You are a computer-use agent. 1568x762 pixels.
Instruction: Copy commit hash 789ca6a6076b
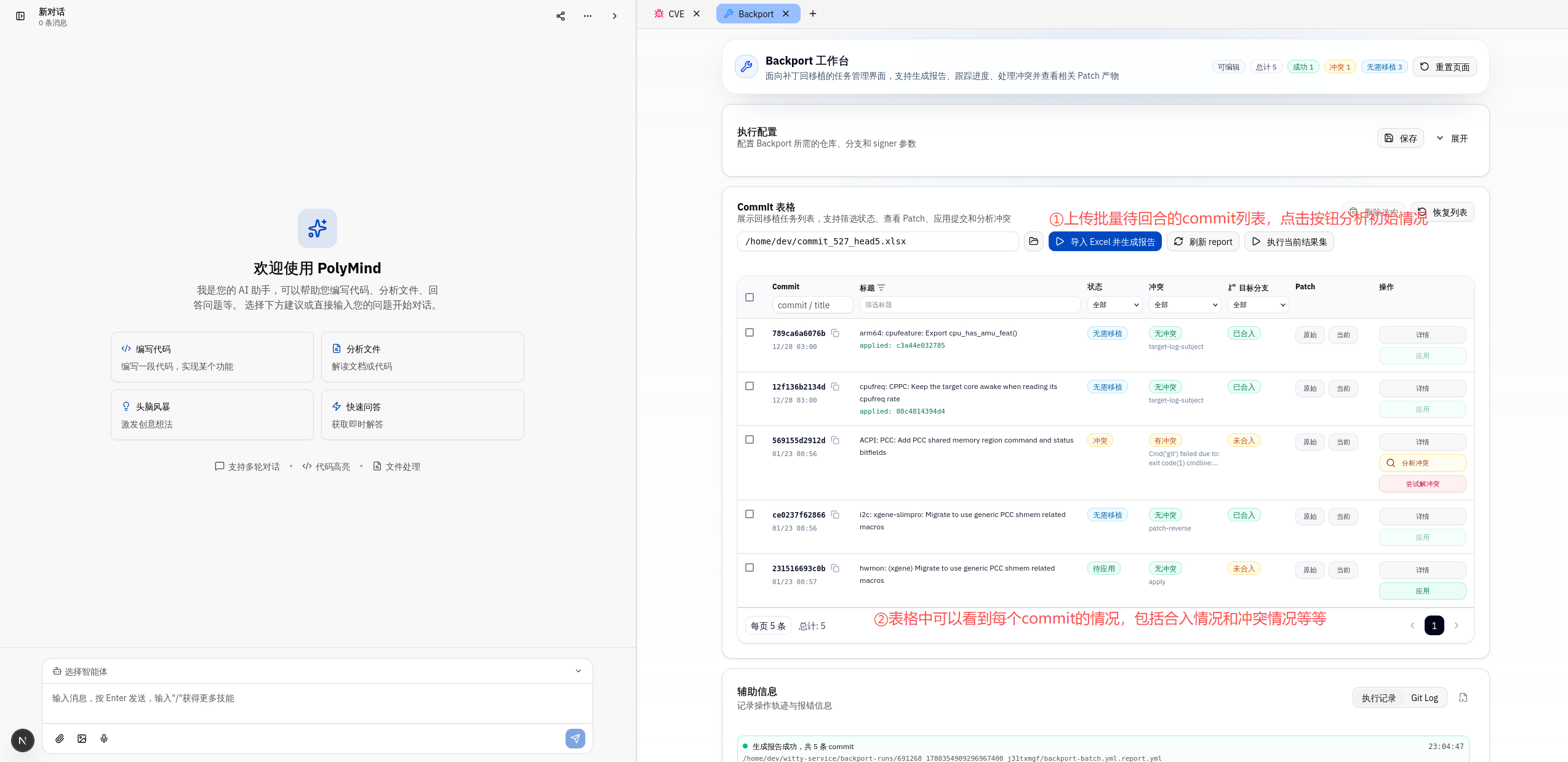pyautogui.click(x=835, y=333)
